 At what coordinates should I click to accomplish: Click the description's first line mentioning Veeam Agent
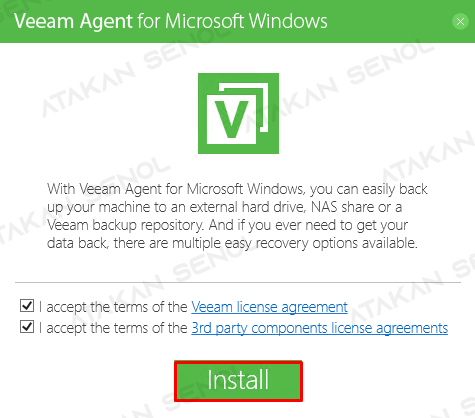tap(237, 189)
